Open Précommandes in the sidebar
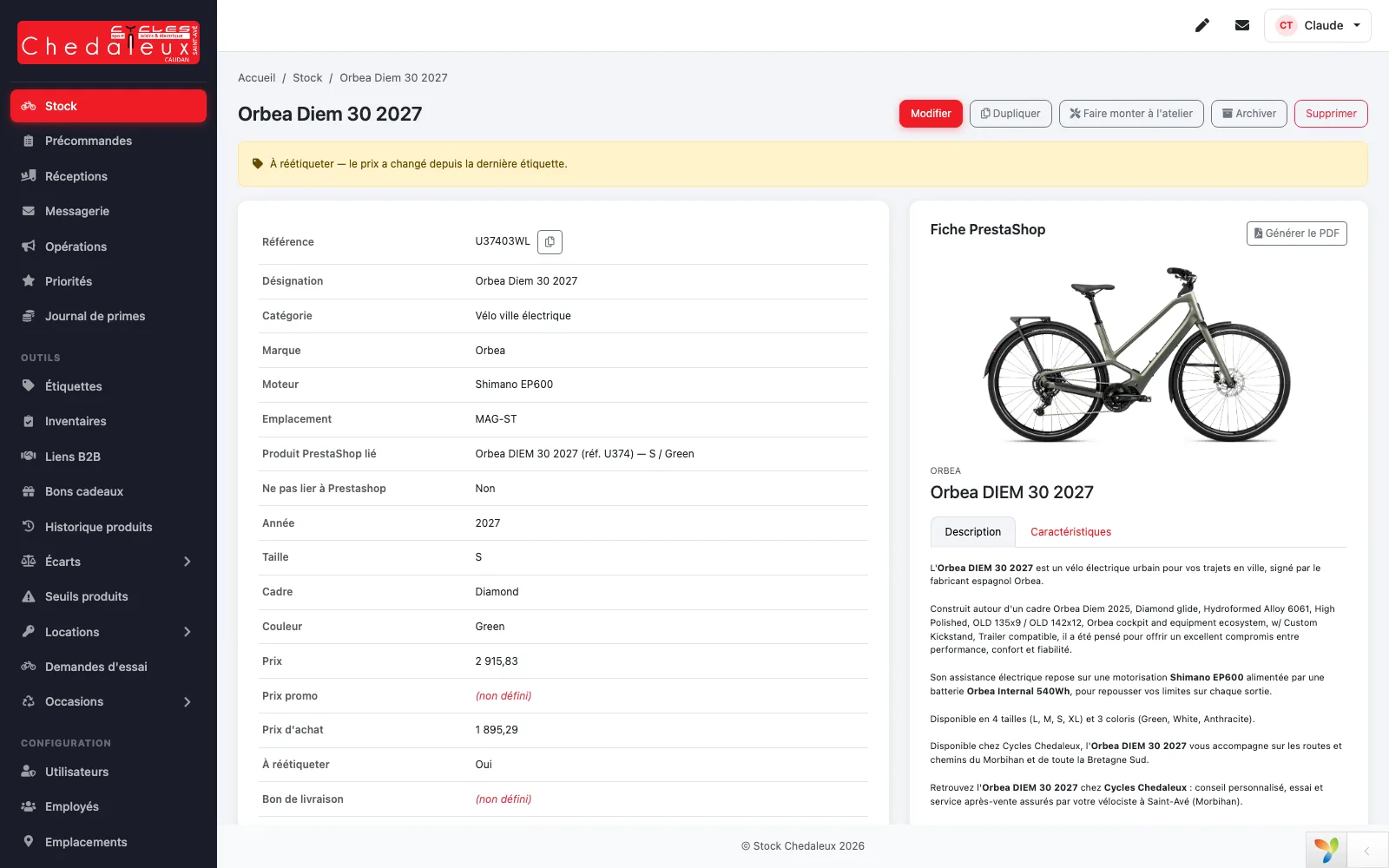 [x=109, y=141]
